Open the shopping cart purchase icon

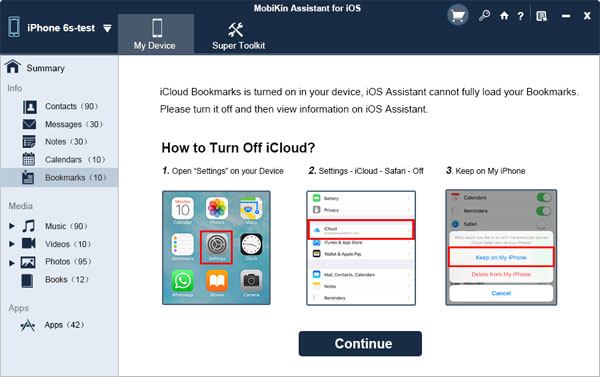pyautogui.click(x=458, y=15)
